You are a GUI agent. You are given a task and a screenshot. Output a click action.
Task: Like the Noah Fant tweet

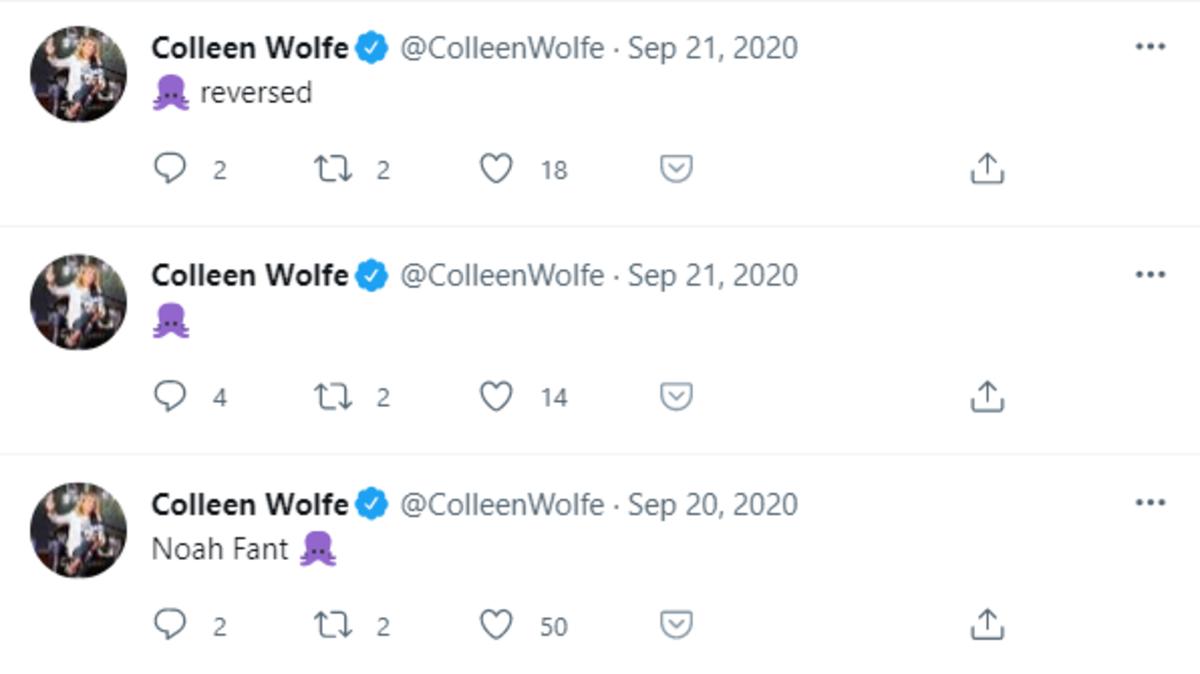point(496,625)
